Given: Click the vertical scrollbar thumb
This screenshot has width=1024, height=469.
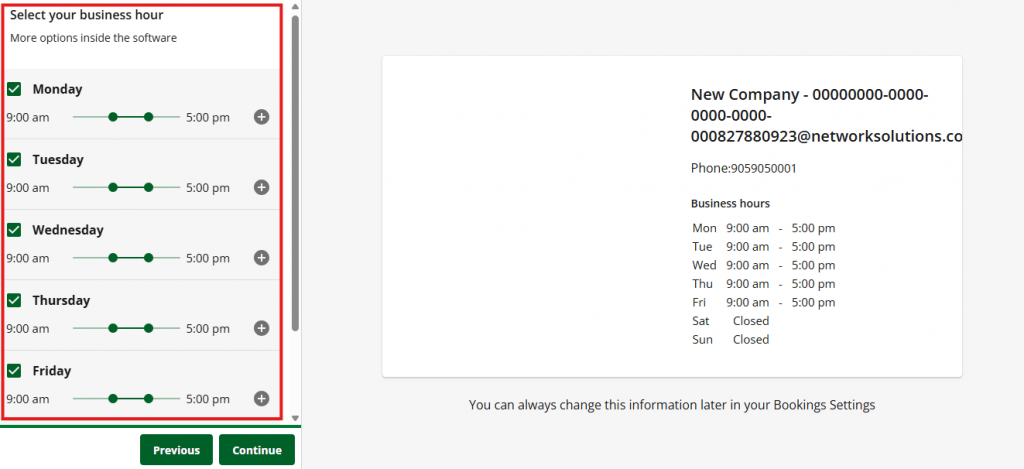Looking at the screenshot, I should coord(295,170).
